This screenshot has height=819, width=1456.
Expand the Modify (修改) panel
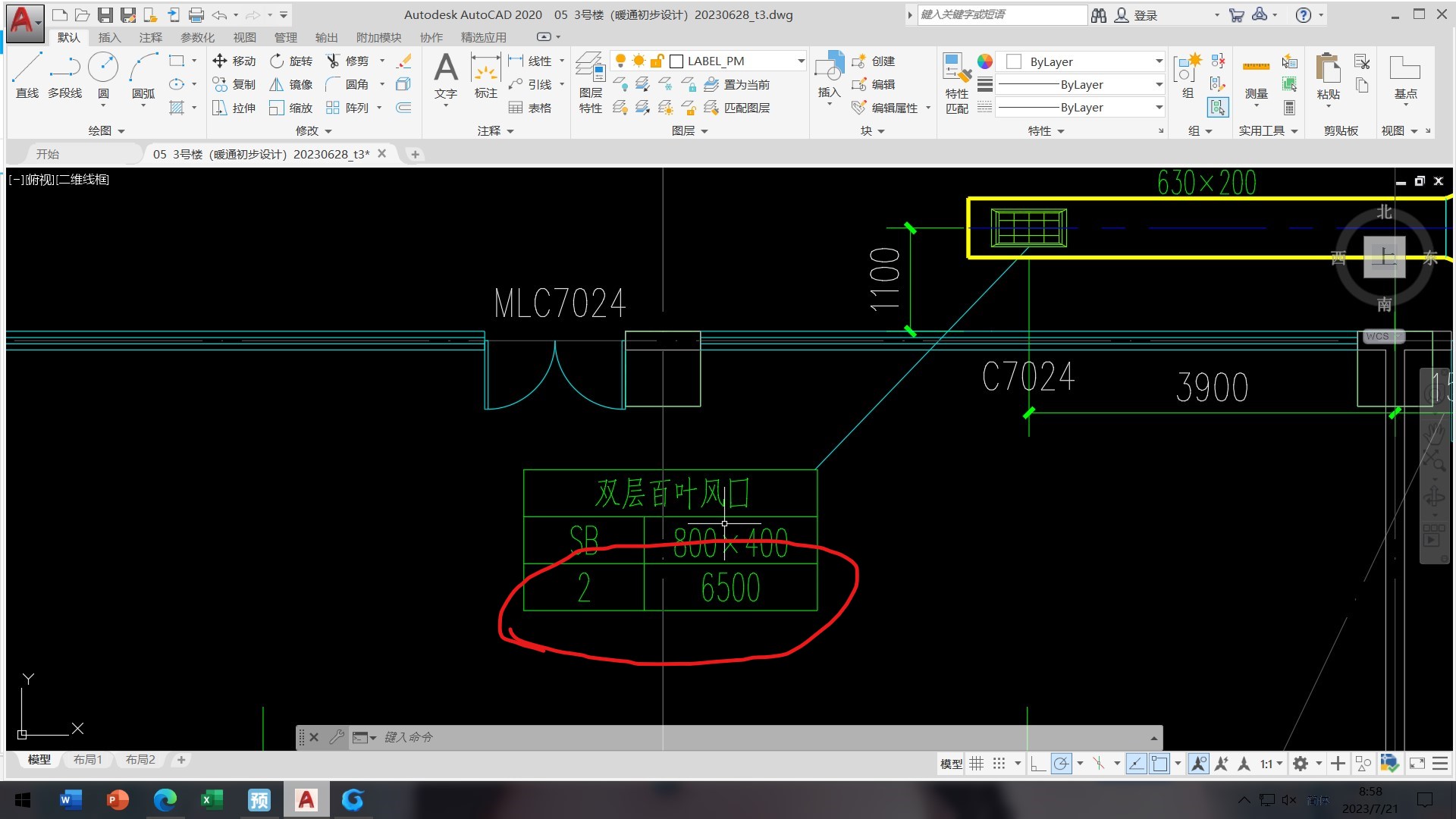(313, 130)
